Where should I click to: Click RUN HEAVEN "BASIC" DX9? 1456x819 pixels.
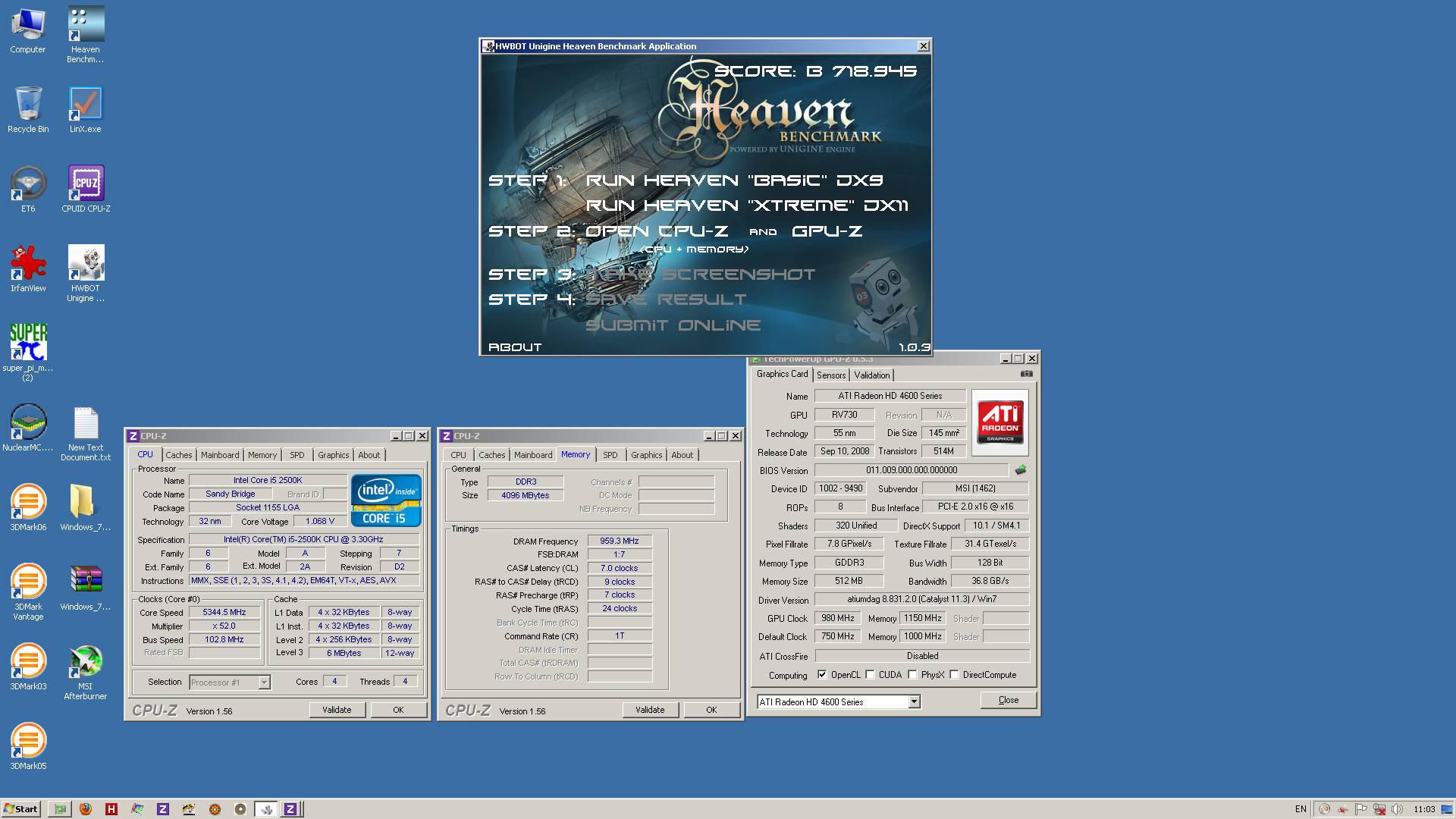point(734,180)
